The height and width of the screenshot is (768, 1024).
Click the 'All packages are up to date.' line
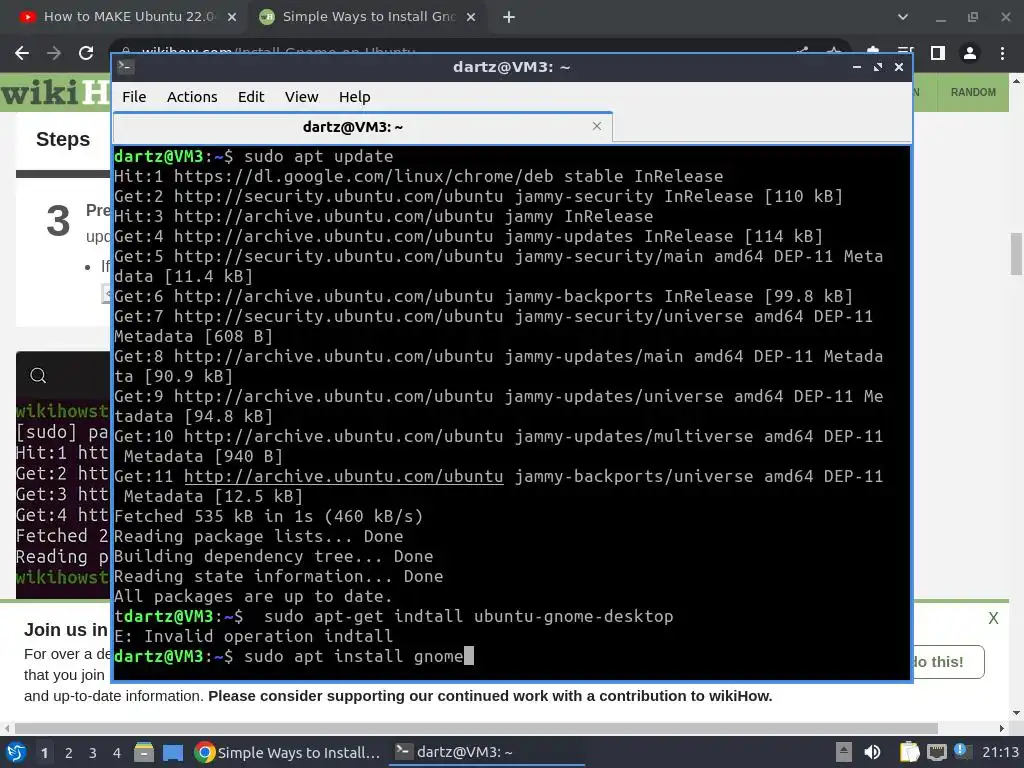point(253,597)
